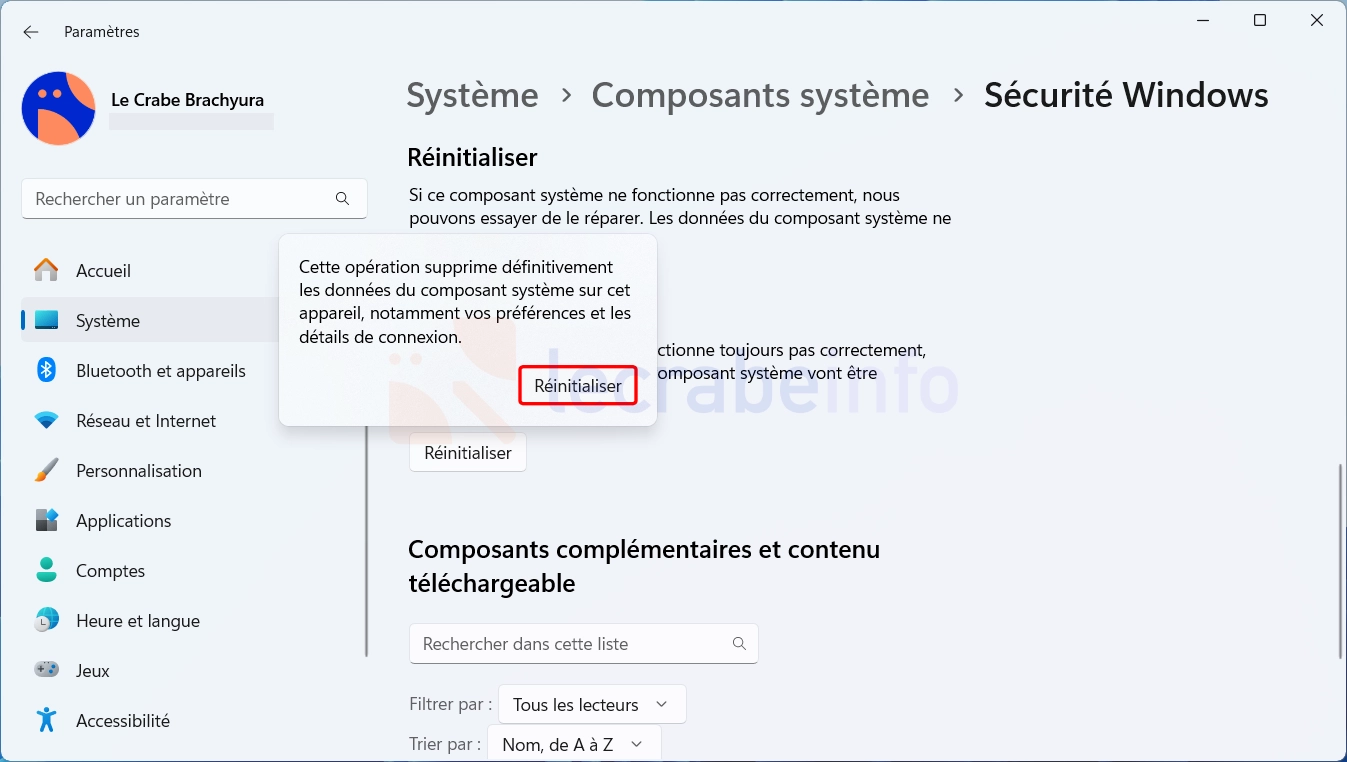This screenshot has height=762, width=1347.
Task: Click search icon in Rechercher un paramètre
Action: click(342, 199)
